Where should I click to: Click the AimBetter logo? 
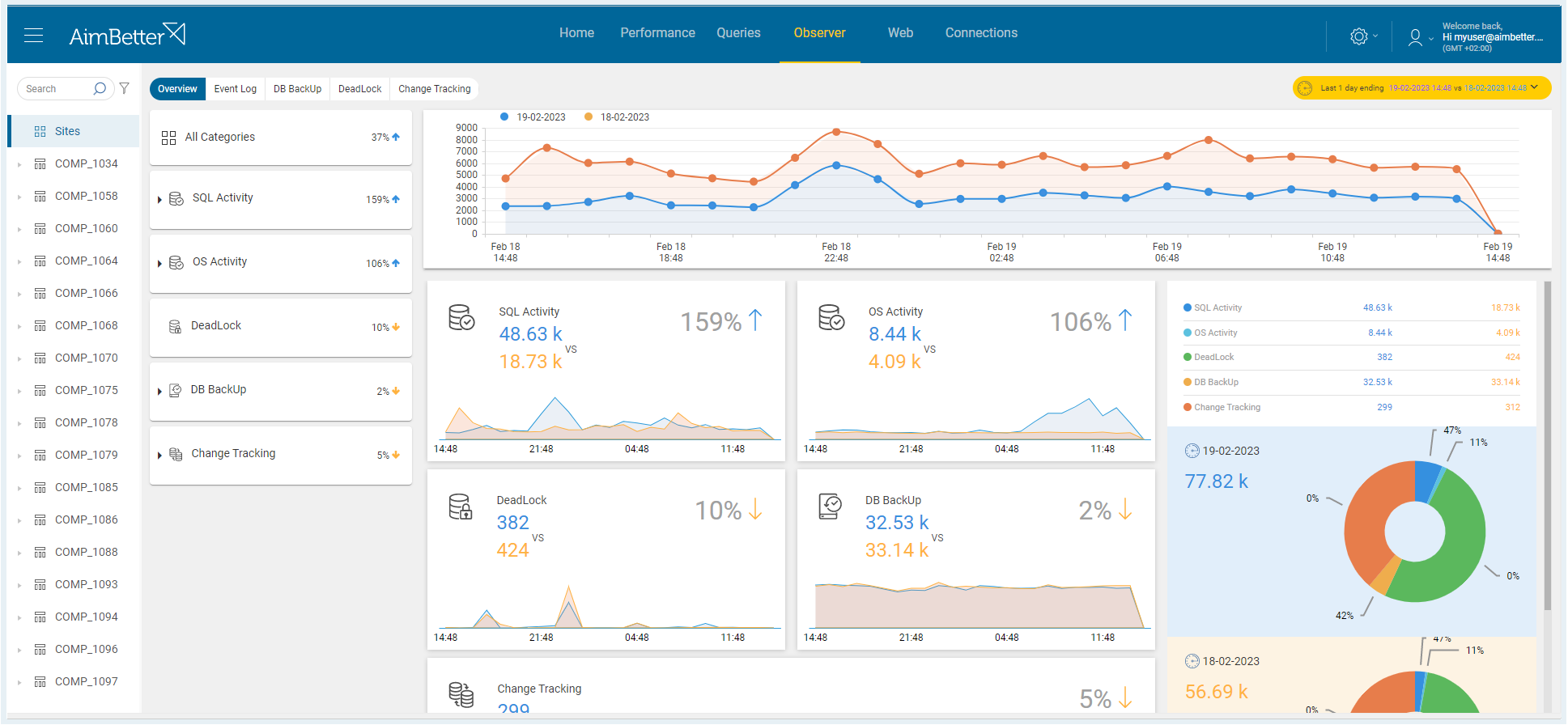point(127,35)
